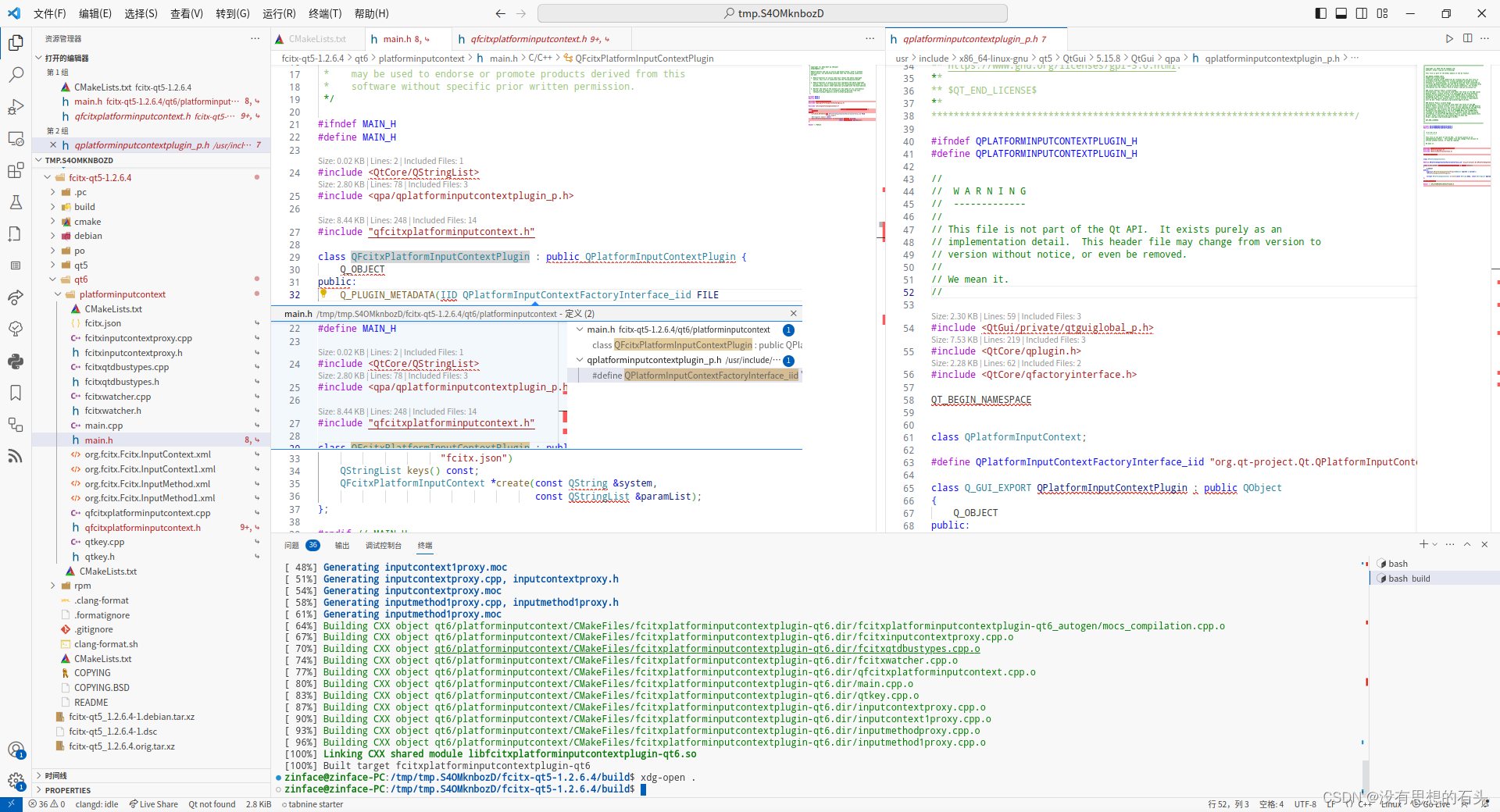Open the Remote Explorer view
The width and height of the screenshot is (1500, 812).
[x=16, y=139]
